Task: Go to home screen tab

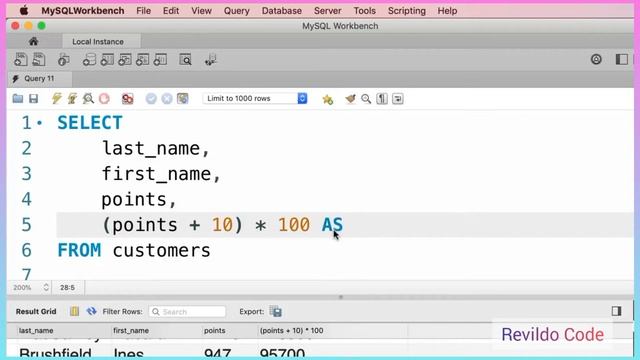Action: point(33,41)
